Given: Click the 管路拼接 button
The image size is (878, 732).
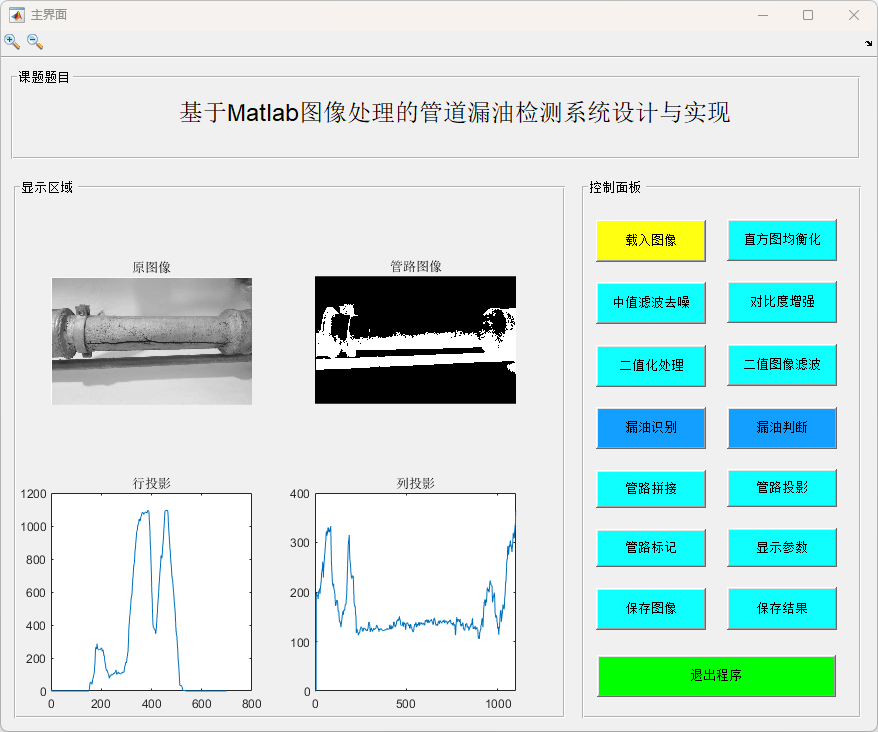Looking at the screenshot, I should [651, 488].
